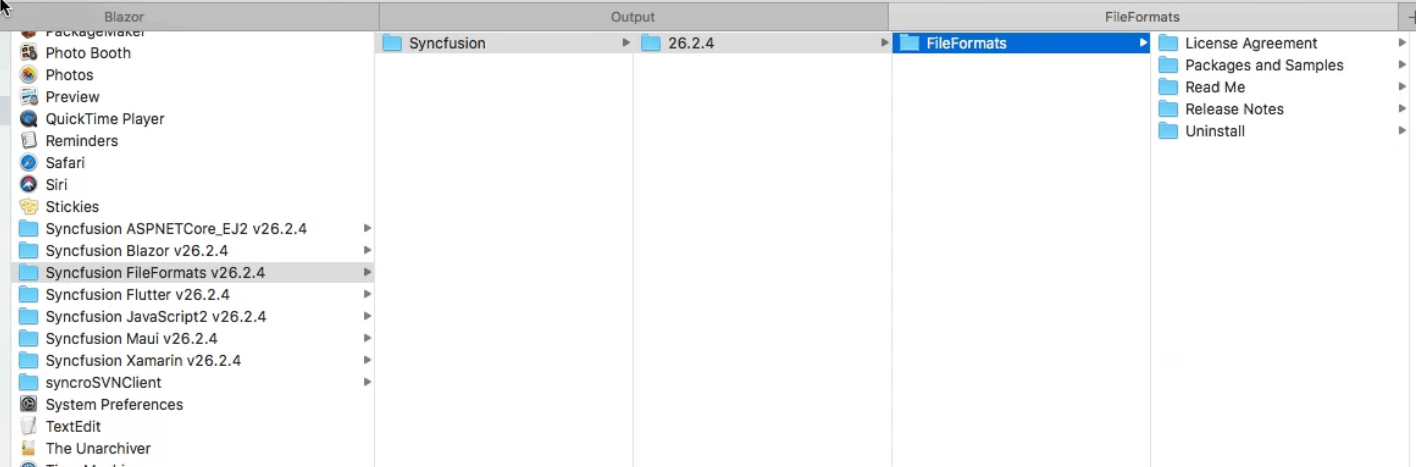Screen dimensions: 1416x467
Task: Switch to the Output tab
Action: click(x=633, y=17)
